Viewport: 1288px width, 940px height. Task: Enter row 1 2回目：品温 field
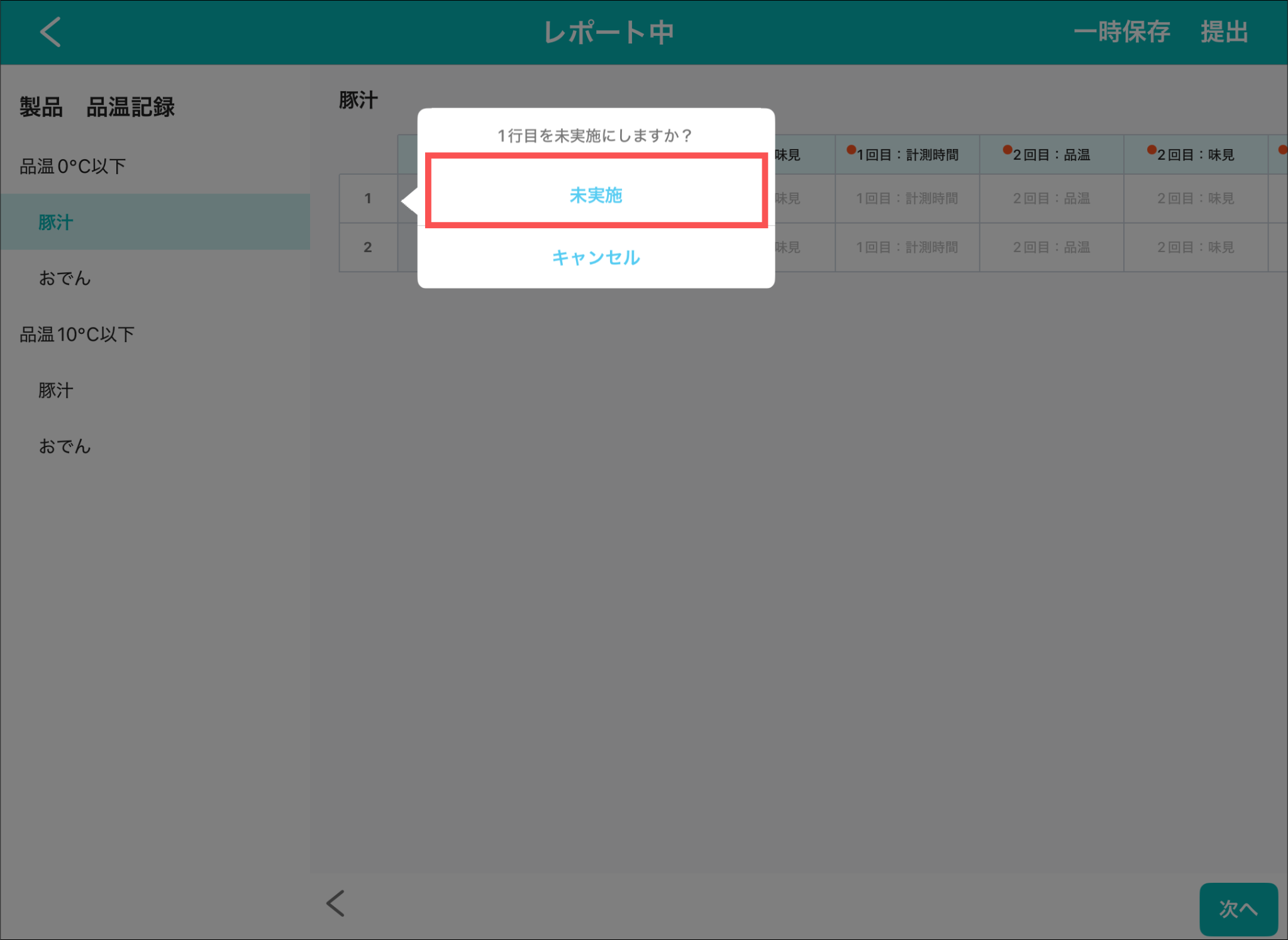pyautogui.click(x=1051, y=199)
